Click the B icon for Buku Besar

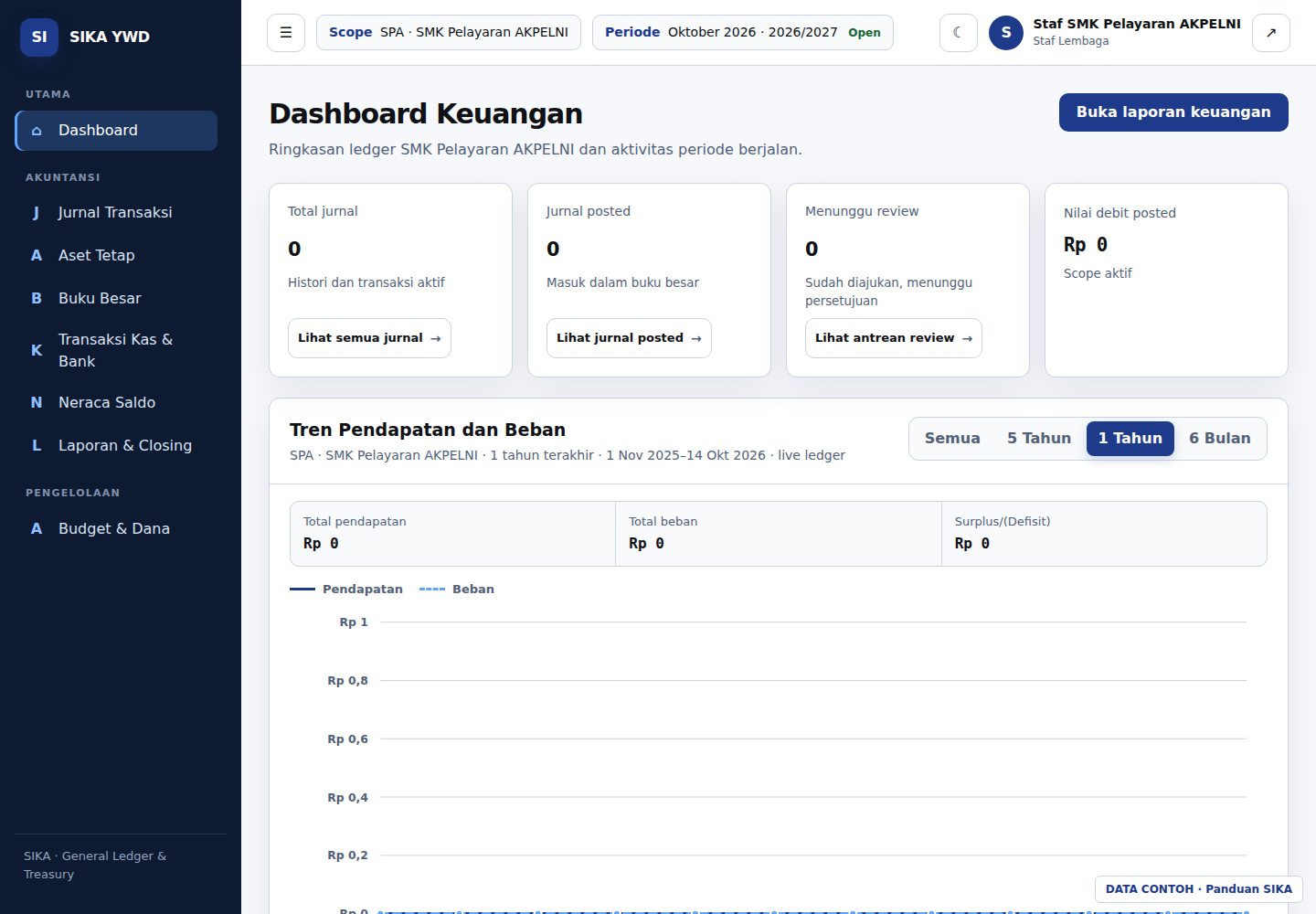click(37, 299)
